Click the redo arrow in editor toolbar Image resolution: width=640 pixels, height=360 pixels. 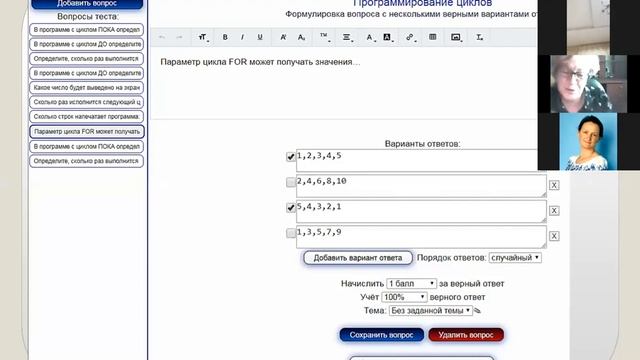(x=179, y=37)
